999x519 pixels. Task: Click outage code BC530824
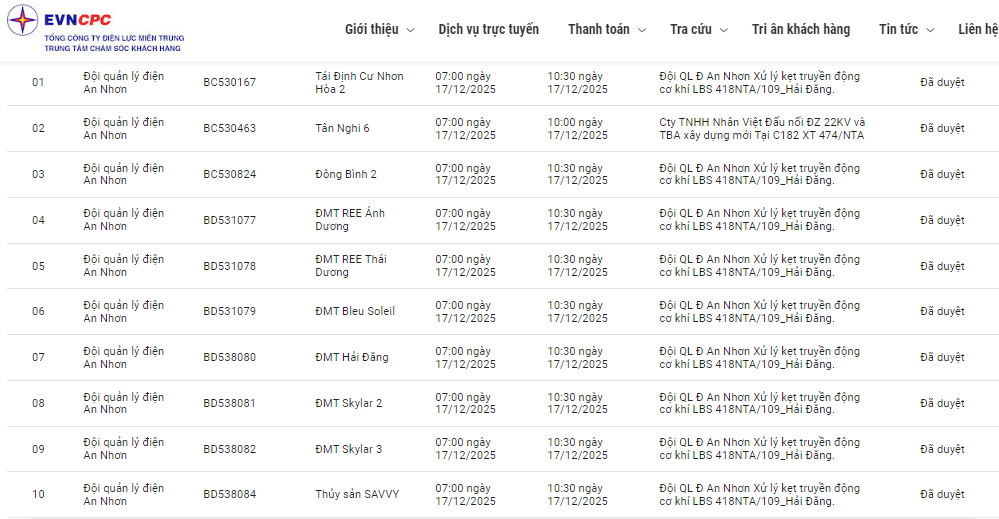(x=229, y=174)
